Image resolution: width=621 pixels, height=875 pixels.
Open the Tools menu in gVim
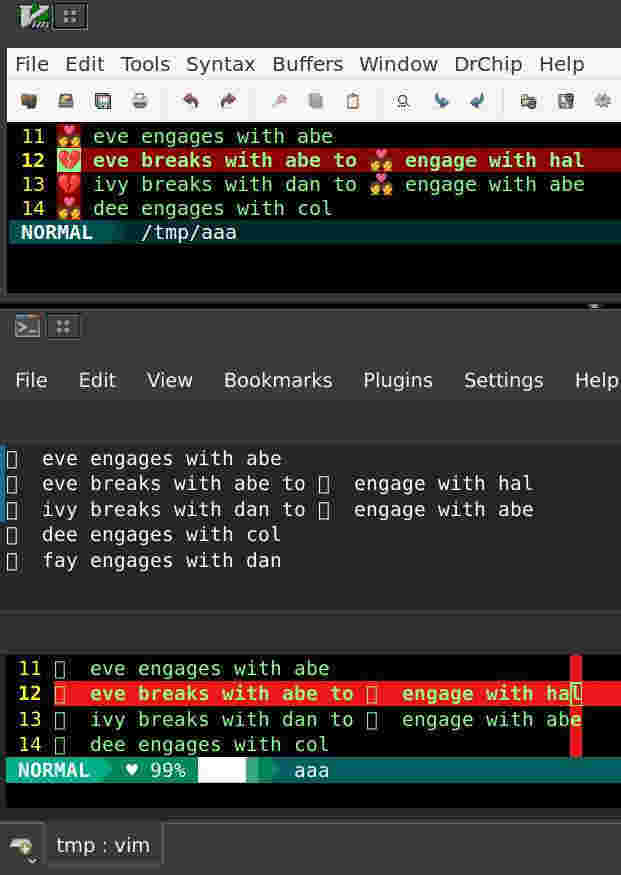click(x=145, y=64)
